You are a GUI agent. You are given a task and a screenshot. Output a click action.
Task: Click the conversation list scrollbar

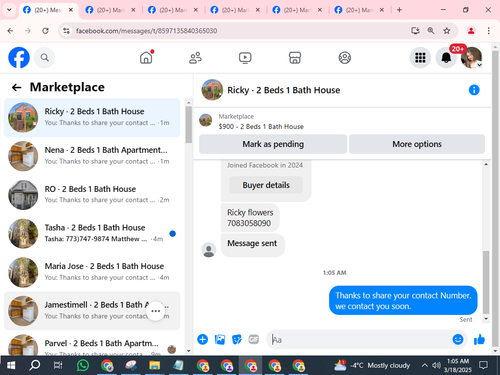tap(188, 125)
